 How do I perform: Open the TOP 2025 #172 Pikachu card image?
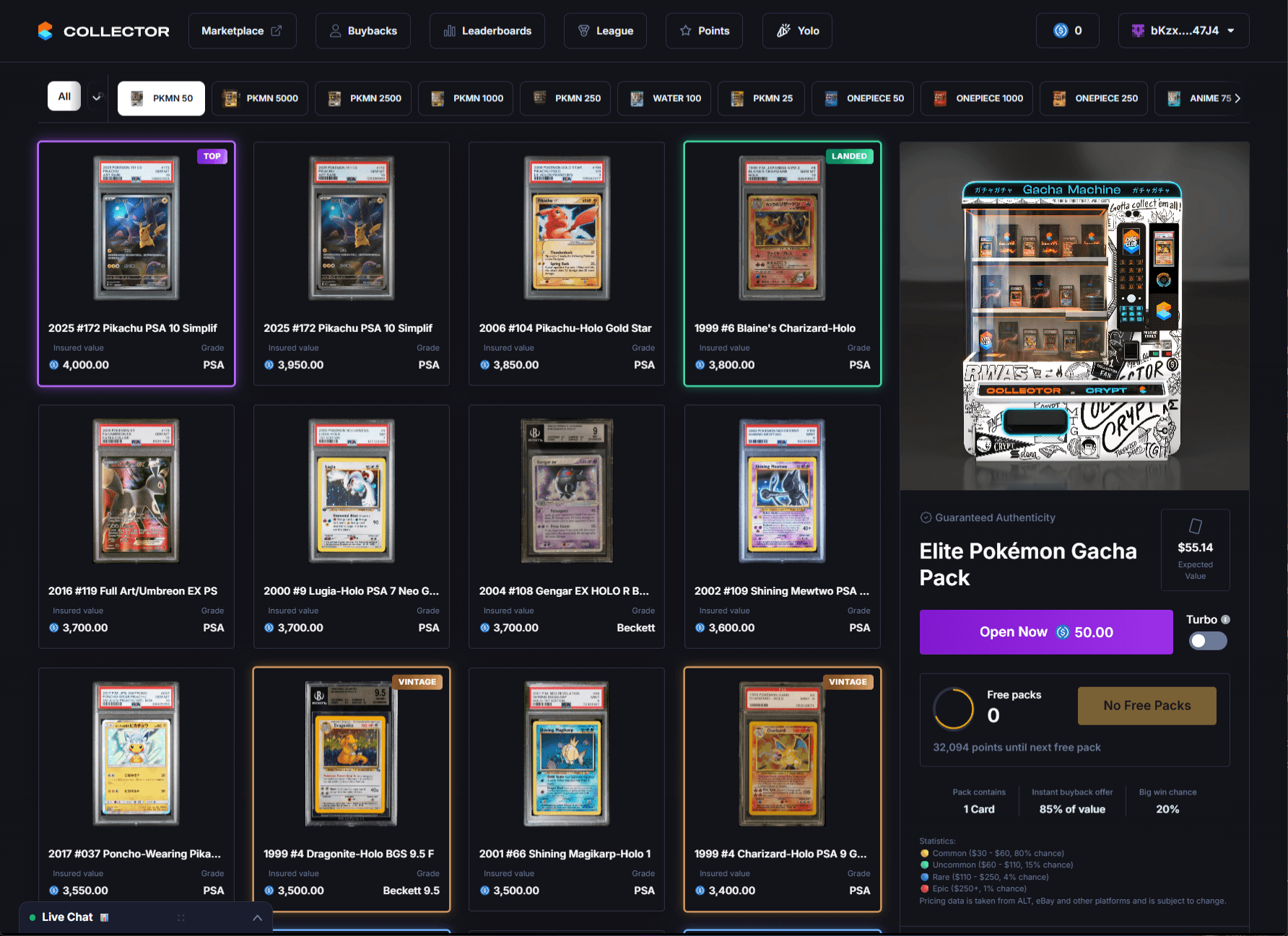pyautogui.click(x=136, y=228)
